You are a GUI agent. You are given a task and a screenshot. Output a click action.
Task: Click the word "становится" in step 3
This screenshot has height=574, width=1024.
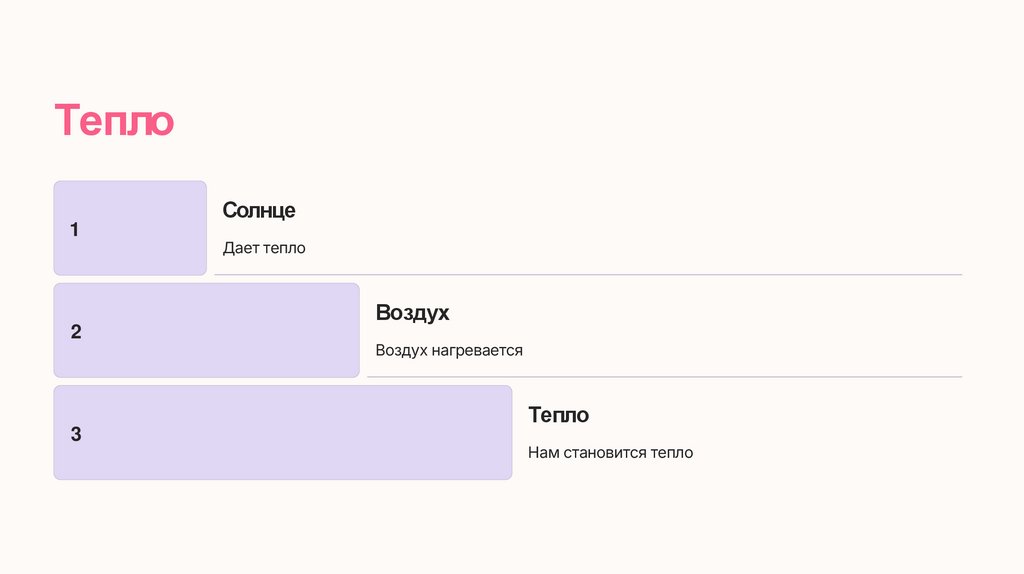pyautogui.click(x=604, y=453)
